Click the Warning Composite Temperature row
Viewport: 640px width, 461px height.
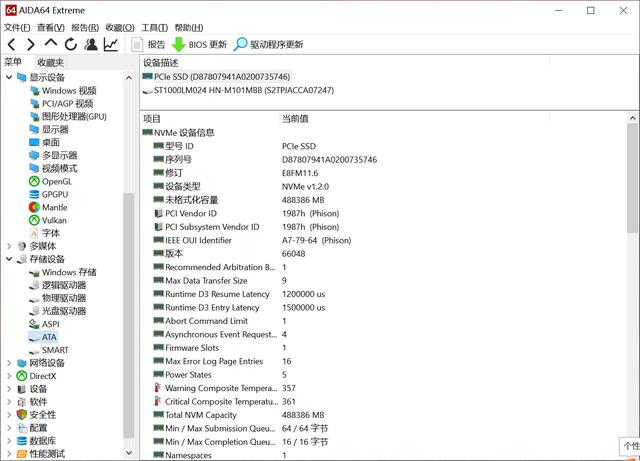coord(224,388)
